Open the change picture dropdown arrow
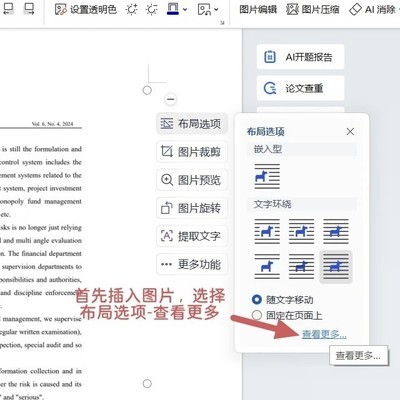Screen dimensions: 400x400 tap(216, 10)
